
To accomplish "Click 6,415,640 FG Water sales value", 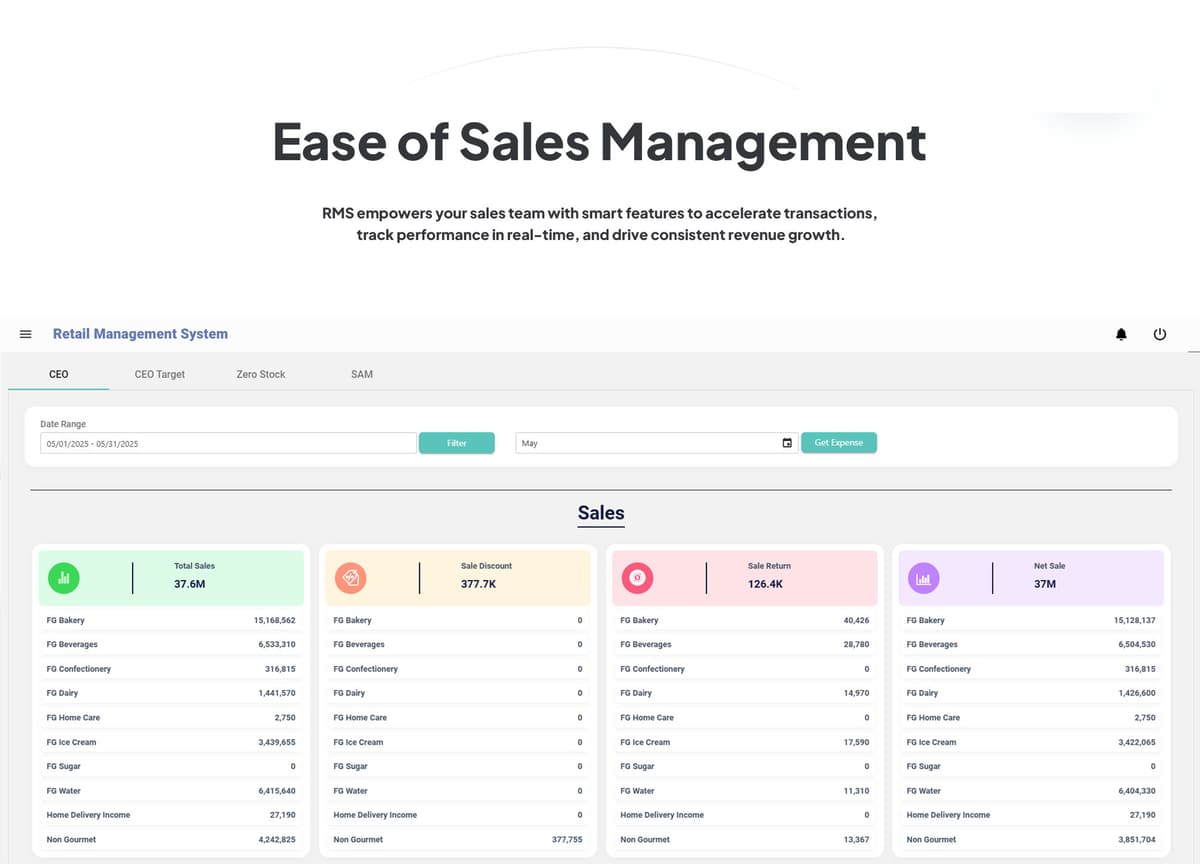I will point(277,791).
